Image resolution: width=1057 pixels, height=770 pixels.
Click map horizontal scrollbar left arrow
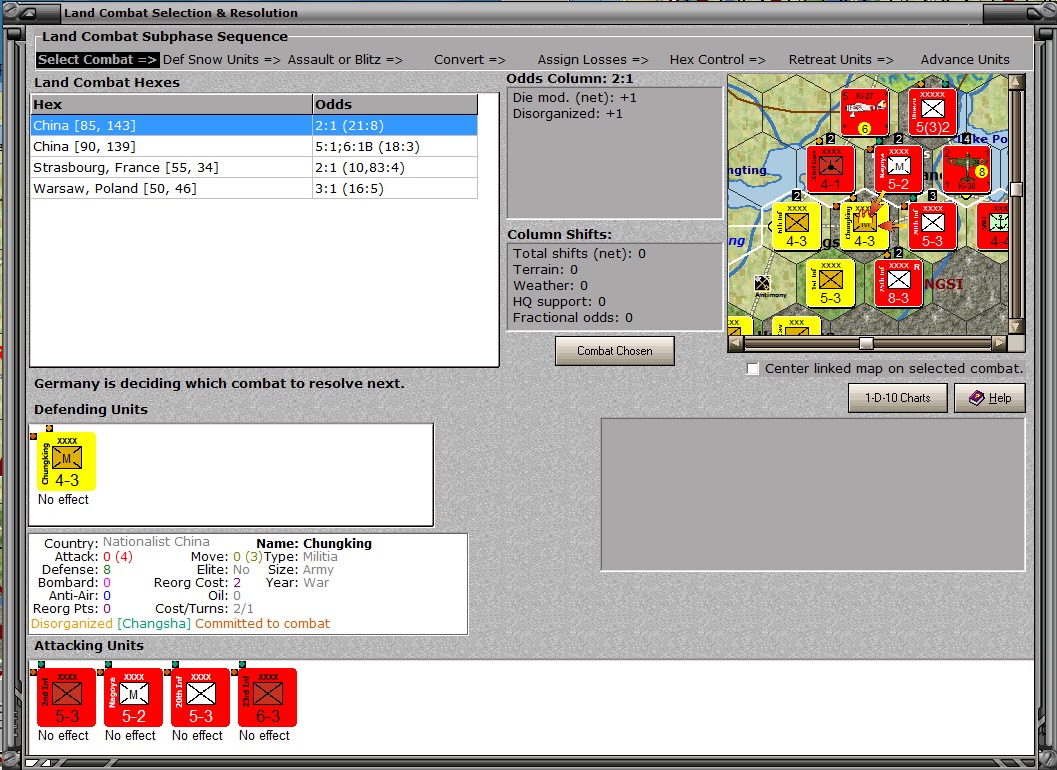[736, 343]
